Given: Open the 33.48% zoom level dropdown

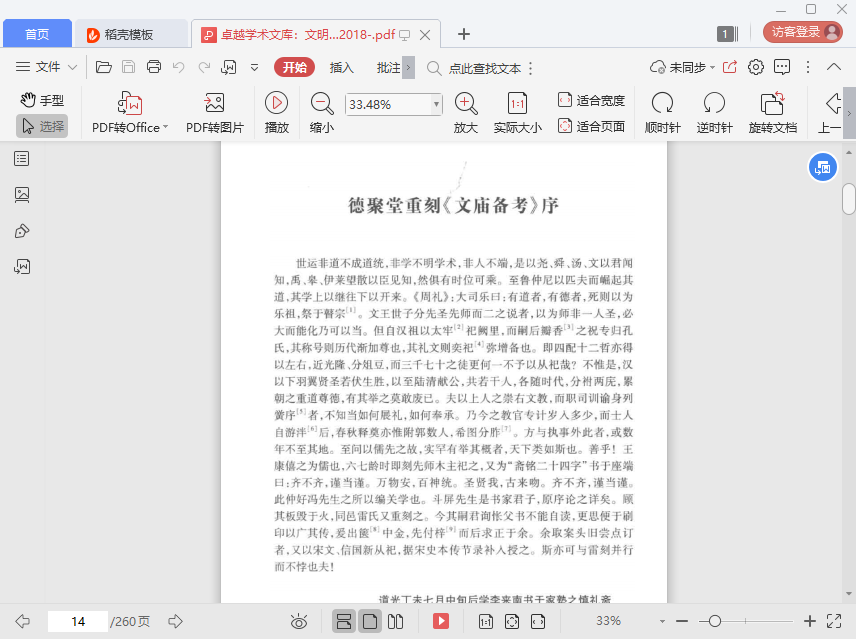Looking at the screenshot, I should [x=436, y=104].
